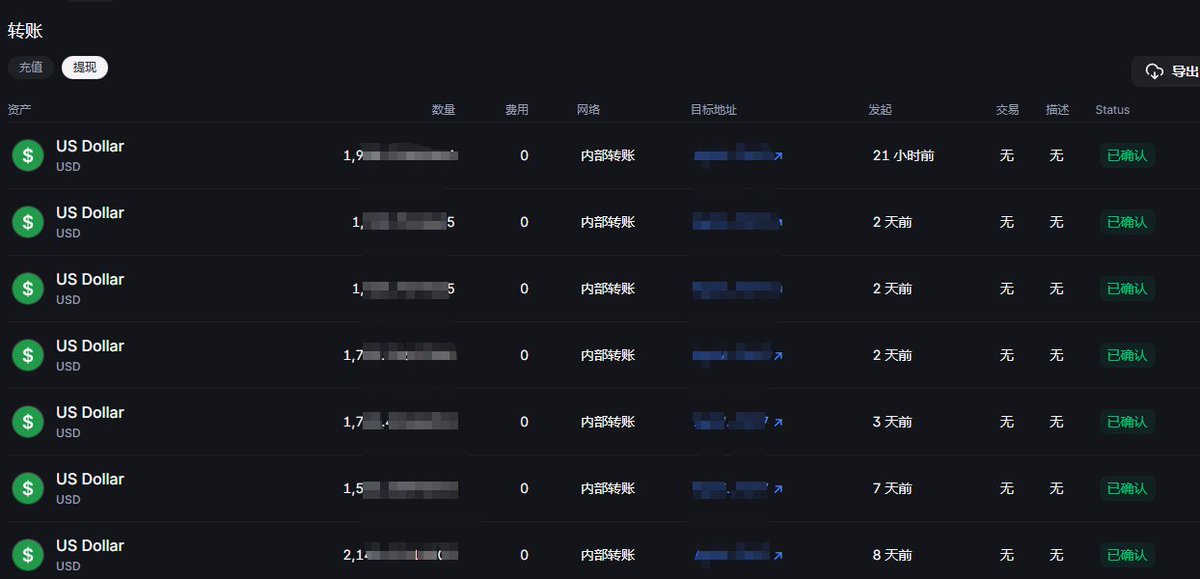Viewport: 1200px width, 579px height.
Task: Click the dollar icon in the 3 天前 row
Action: (x=28, y=422)
